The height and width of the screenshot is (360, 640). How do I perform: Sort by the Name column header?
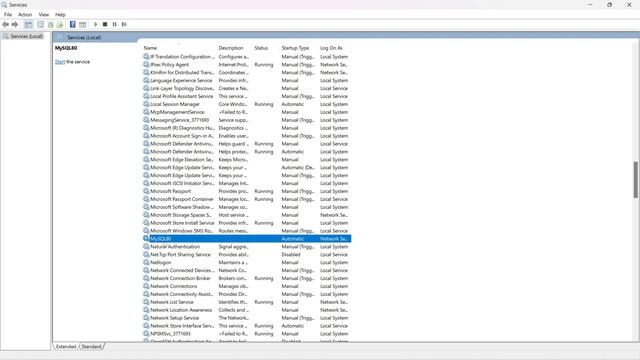point(150,48)
